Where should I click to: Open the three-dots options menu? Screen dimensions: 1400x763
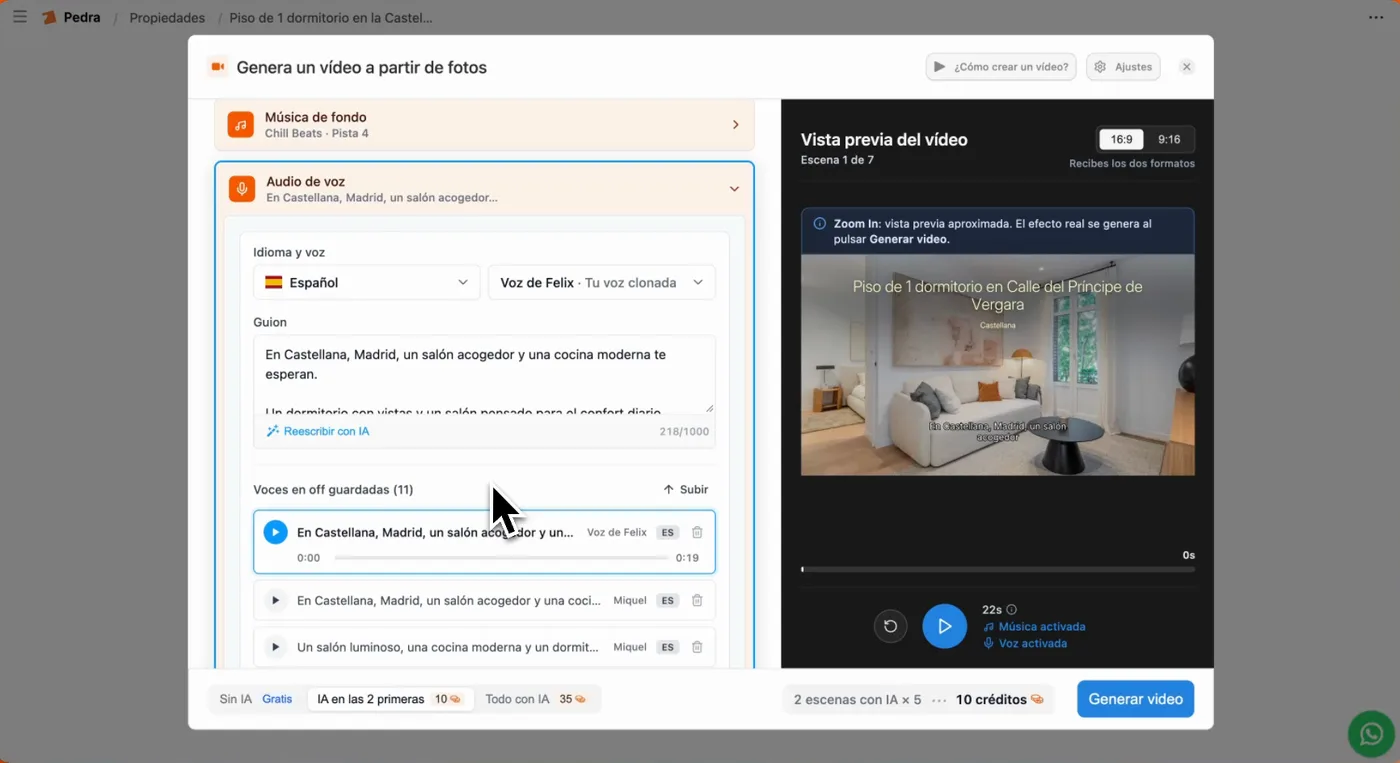tap(1376, 17)
